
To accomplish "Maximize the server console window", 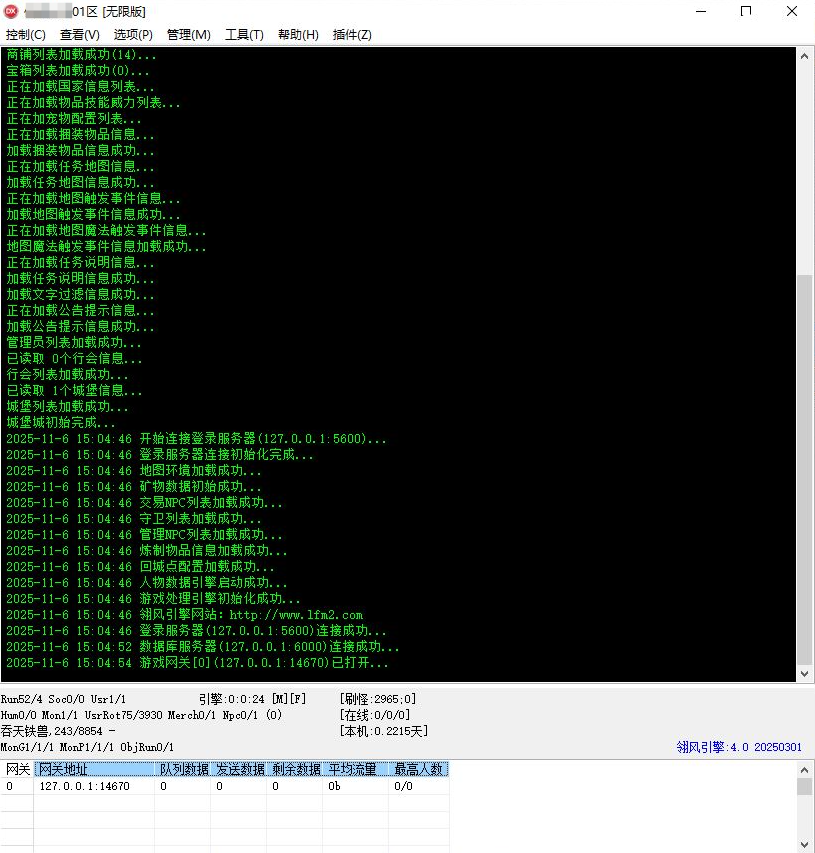I will (x=745, y=12).
